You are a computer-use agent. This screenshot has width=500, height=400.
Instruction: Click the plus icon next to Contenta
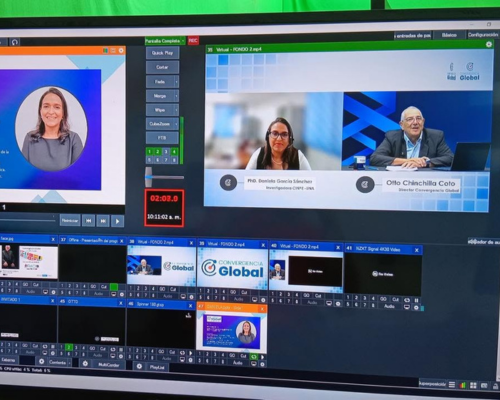(x=41, y=361)
